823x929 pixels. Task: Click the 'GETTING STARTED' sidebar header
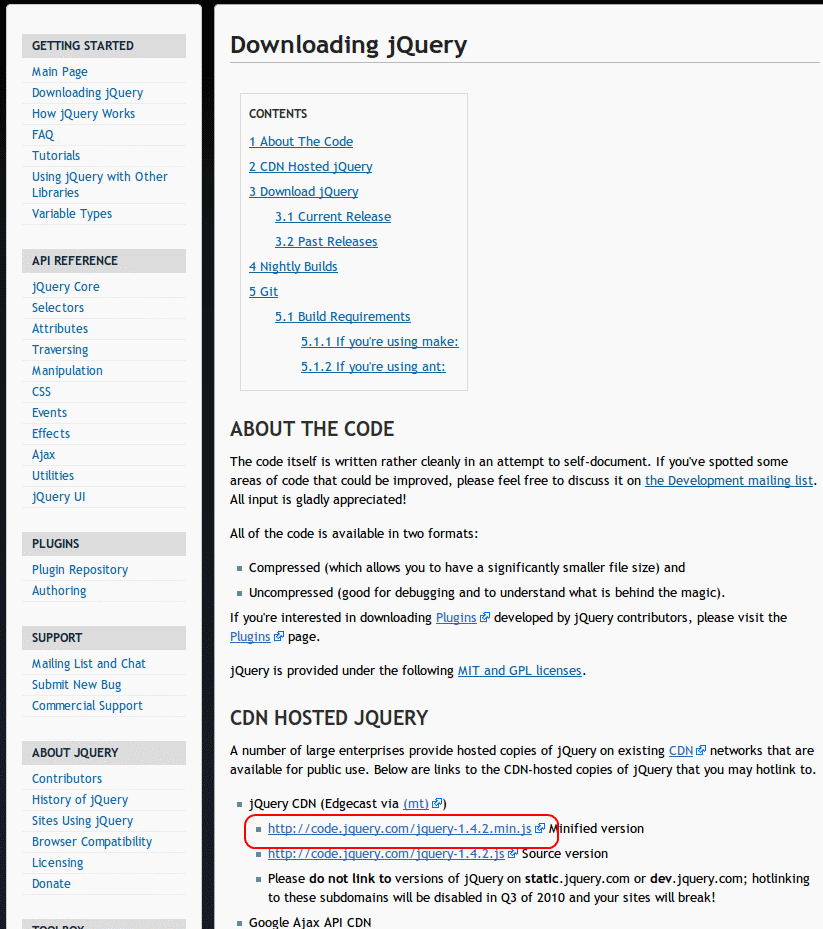tap(104, 46)
